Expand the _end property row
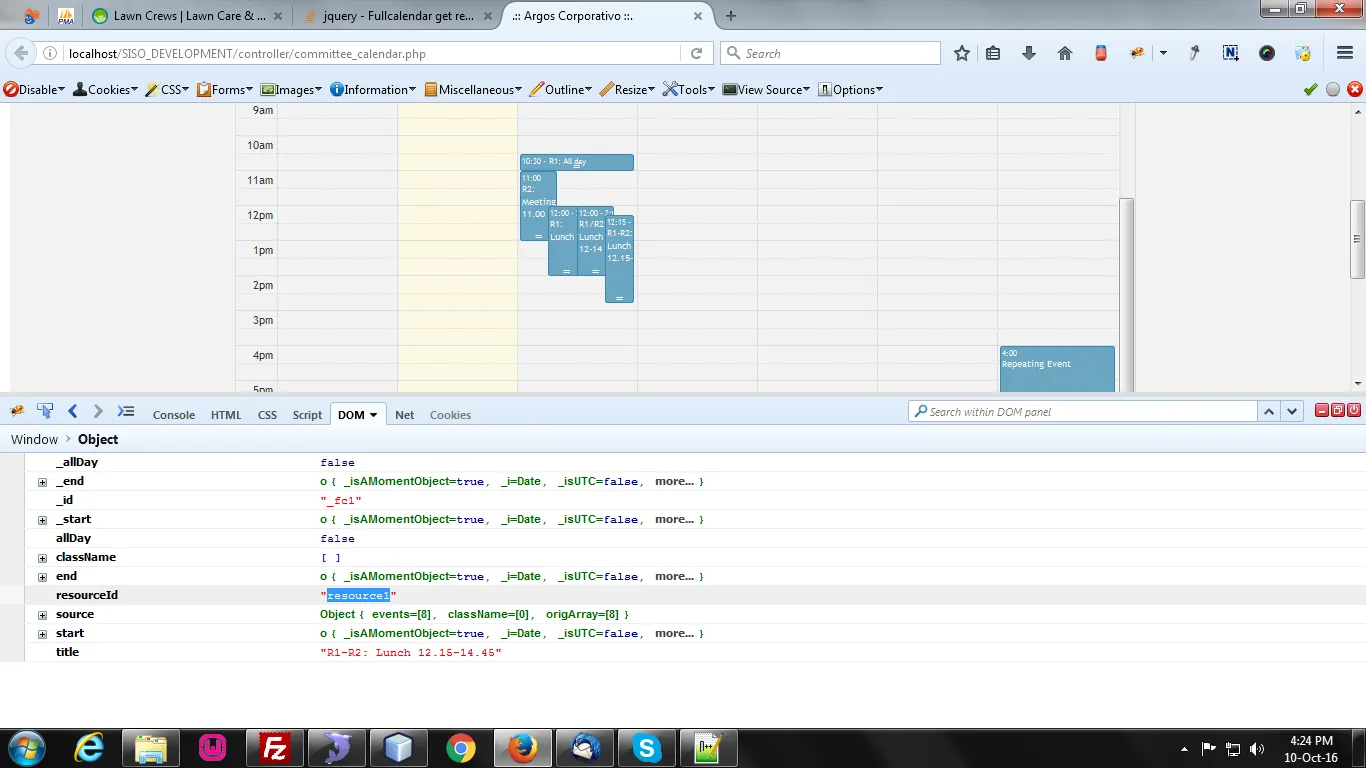The height and width of the screenshot is (768, 1366). click(x=42, y=482)
